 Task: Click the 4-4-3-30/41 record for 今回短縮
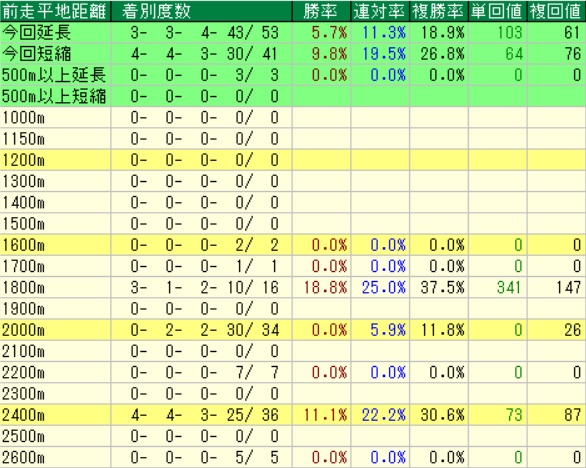[x=205, y=54]
